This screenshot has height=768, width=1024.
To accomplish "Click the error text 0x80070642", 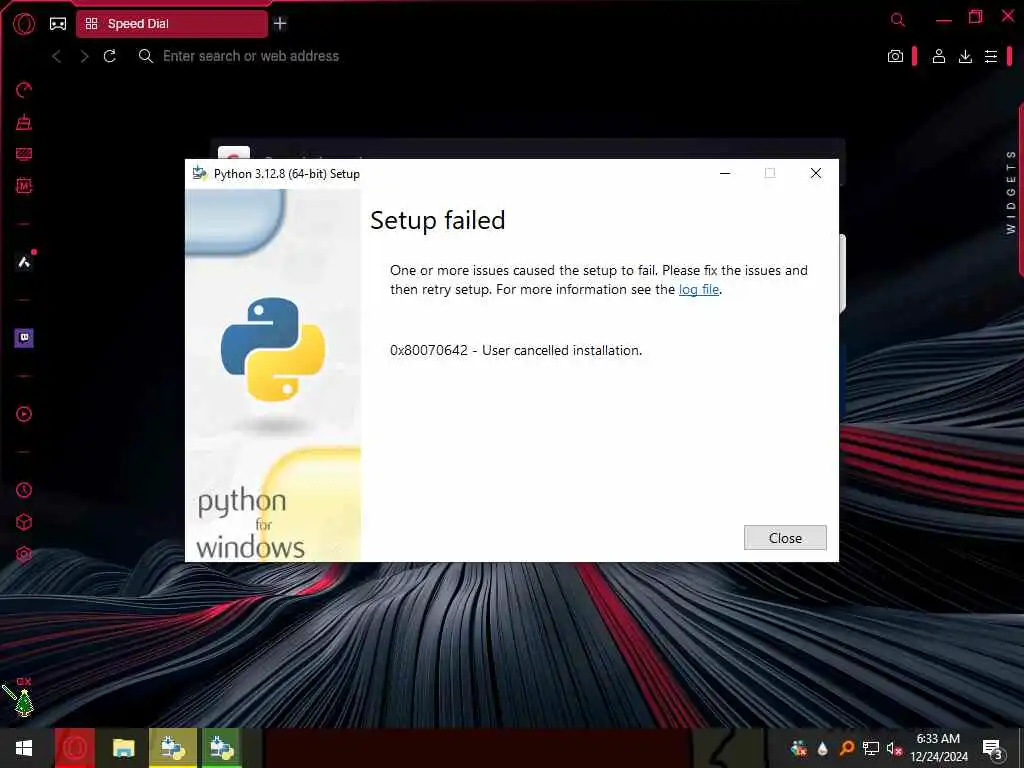I will pos(428,350).
